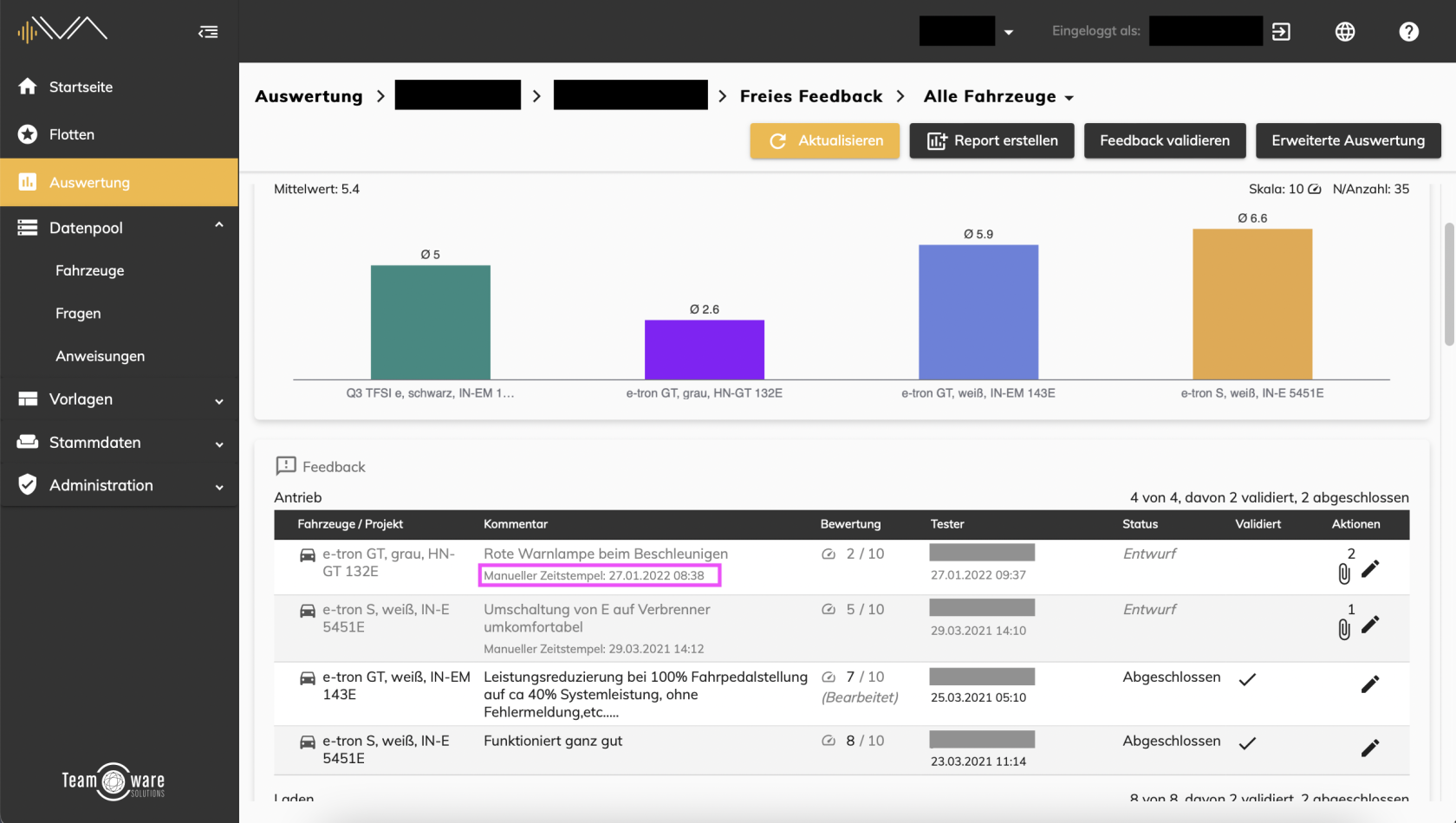Click the Bewertung column header
Screen dimensions: 1456x823
850,524
